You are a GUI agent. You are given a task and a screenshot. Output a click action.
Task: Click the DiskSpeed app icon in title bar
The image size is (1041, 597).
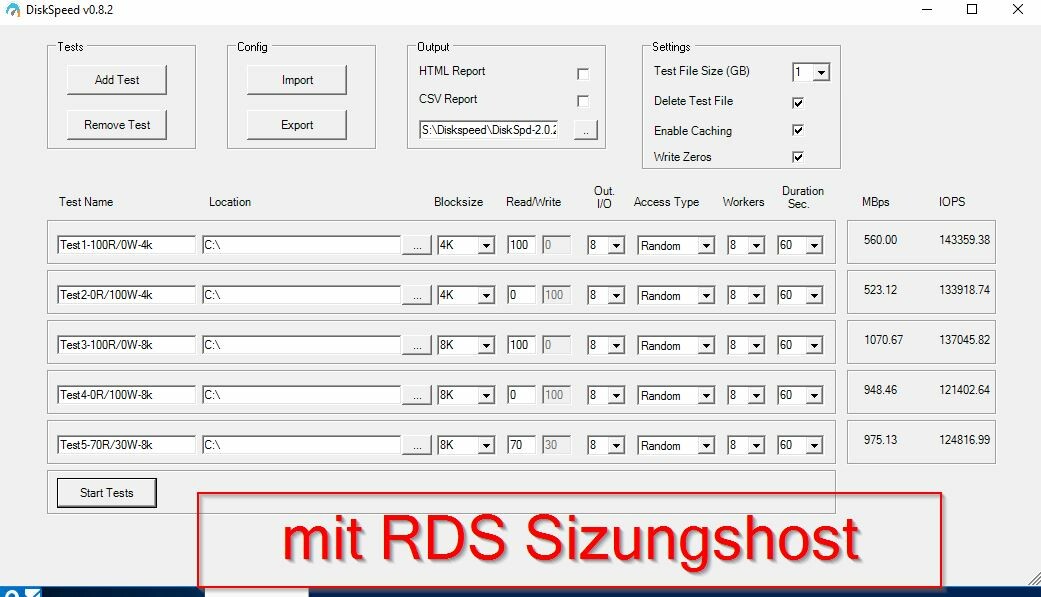click(x=12, y=10)
